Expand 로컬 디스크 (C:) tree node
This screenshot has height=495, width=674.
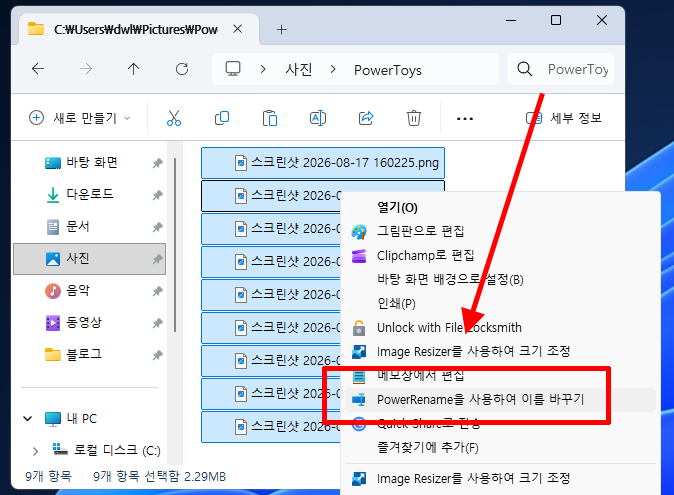(x=35, y=451)
